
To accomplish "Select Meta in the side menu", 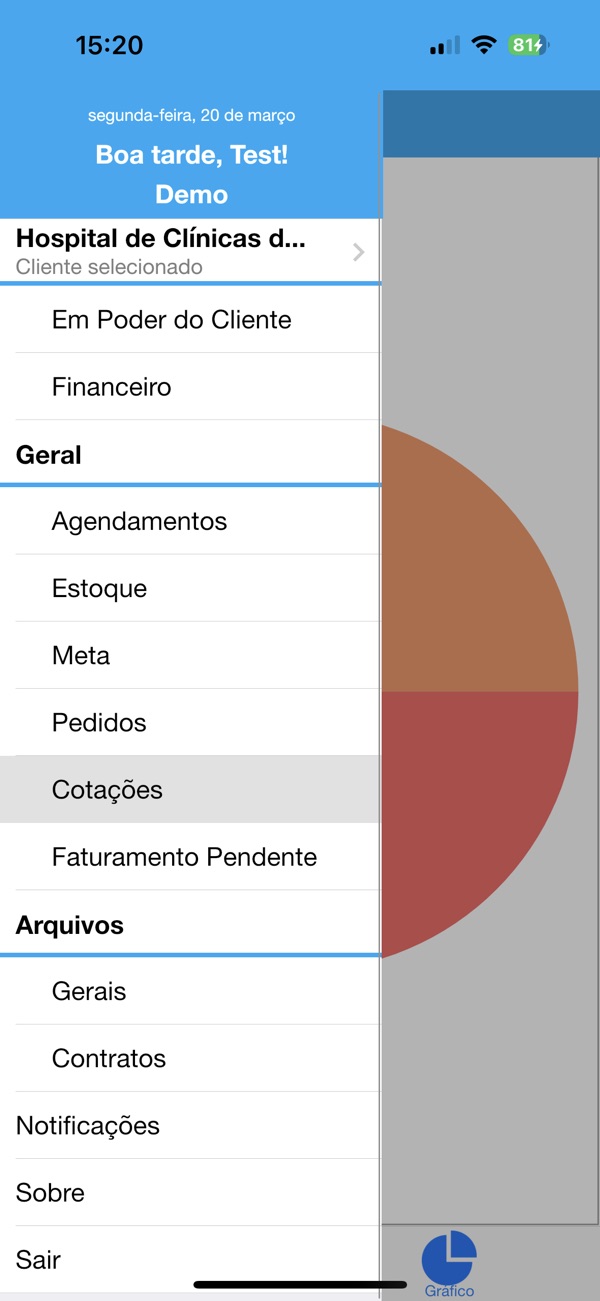I will pyautogui.click(x=81, y=655).
